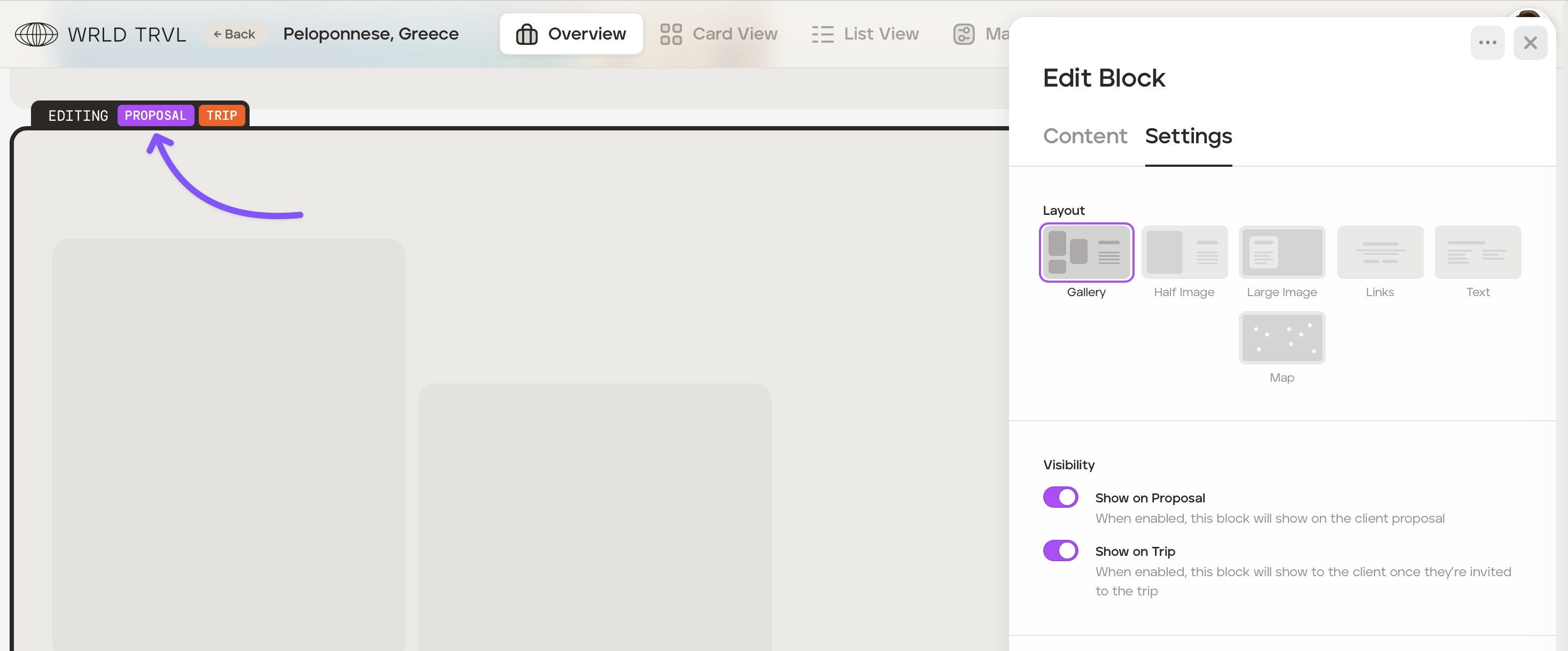
Task: Turn off the Show on Trip toggle
Action: (1060, 551)
